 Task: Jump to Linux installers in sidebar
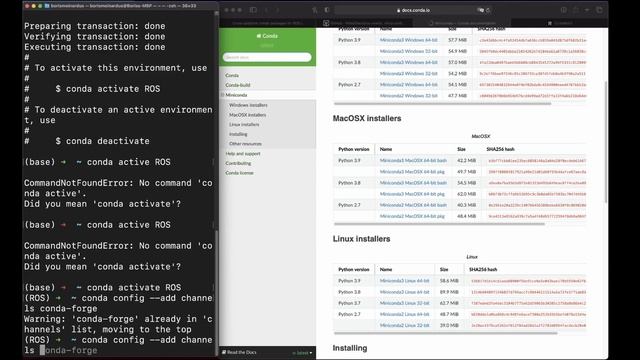244,124
